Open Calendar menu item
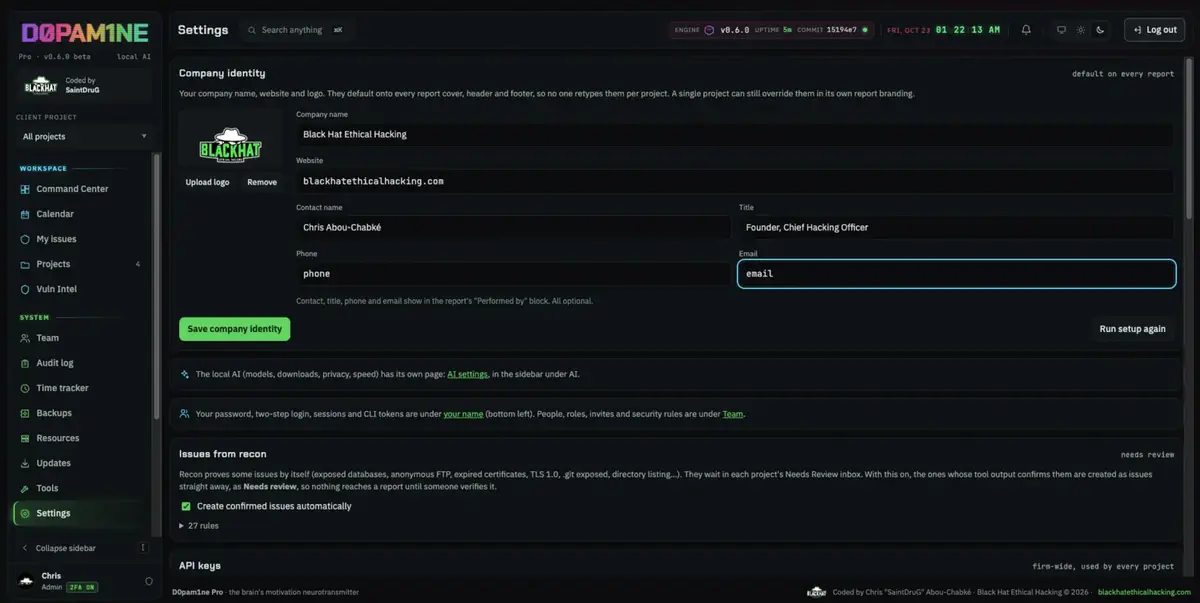Viewport: 1200px width, 603px height. pos(80,214)
